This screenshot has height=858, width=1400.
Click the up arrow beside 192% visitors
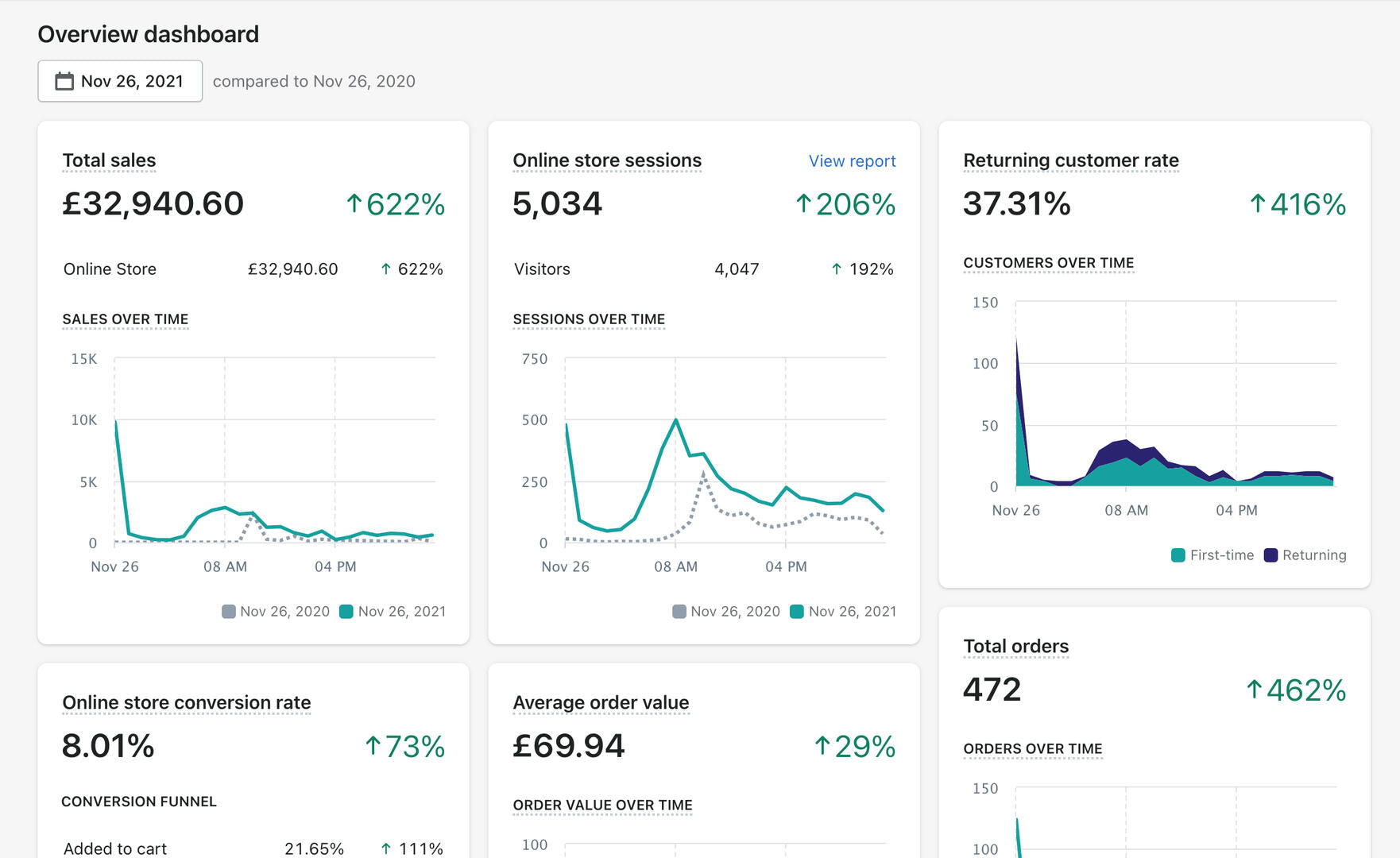click(x=837, y=269)
